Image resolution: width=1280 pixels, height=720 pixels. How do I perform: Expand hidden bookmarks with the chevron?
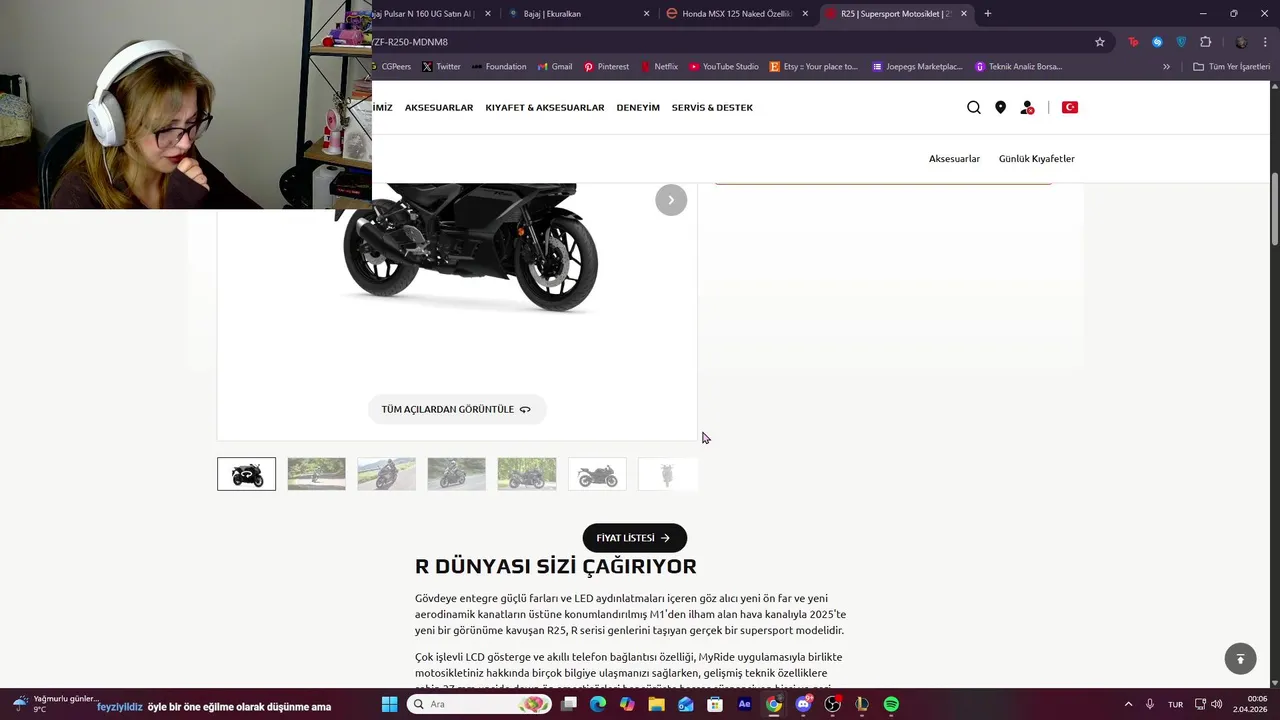pos(1166,67)
